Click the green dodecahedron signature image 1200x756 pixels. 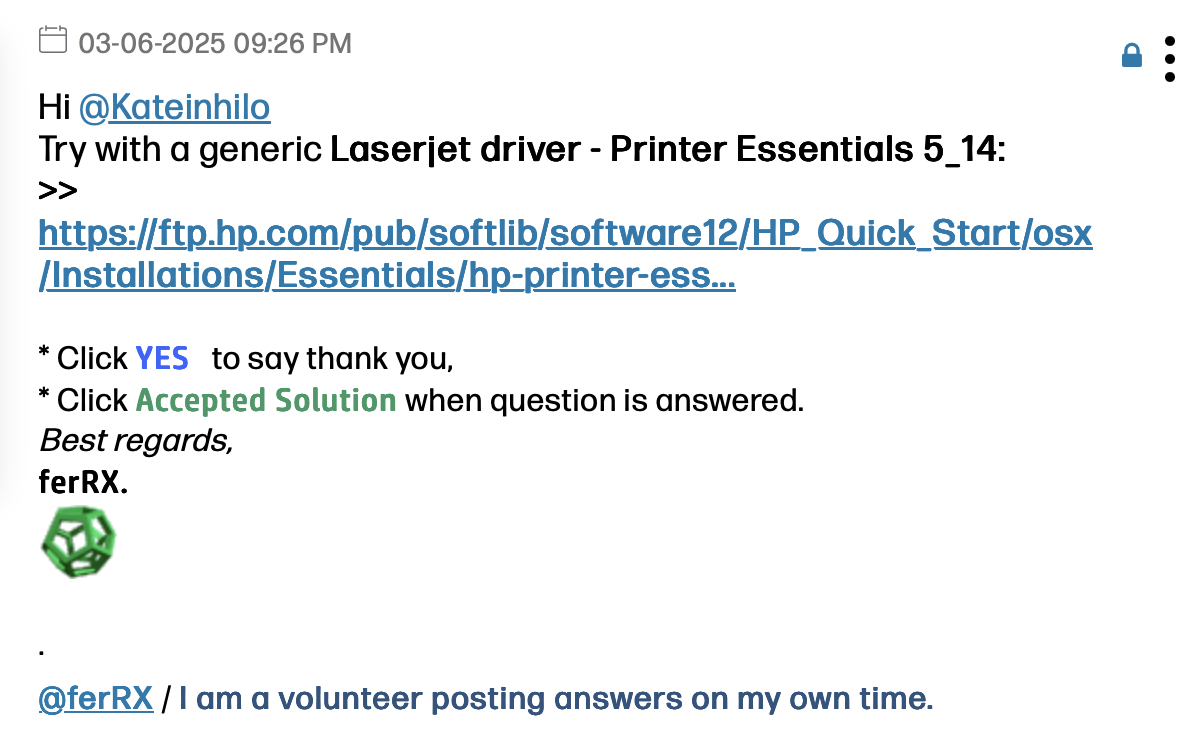point(78,542)
